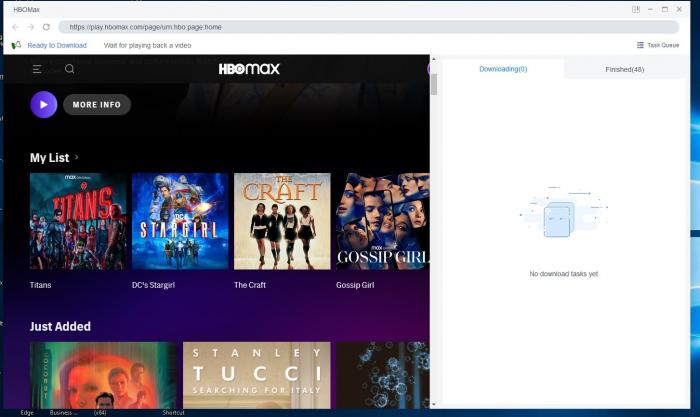Open first Just Added orange poster thumbnail
This screenshot has width=700, height=417.
coord(104,375)
